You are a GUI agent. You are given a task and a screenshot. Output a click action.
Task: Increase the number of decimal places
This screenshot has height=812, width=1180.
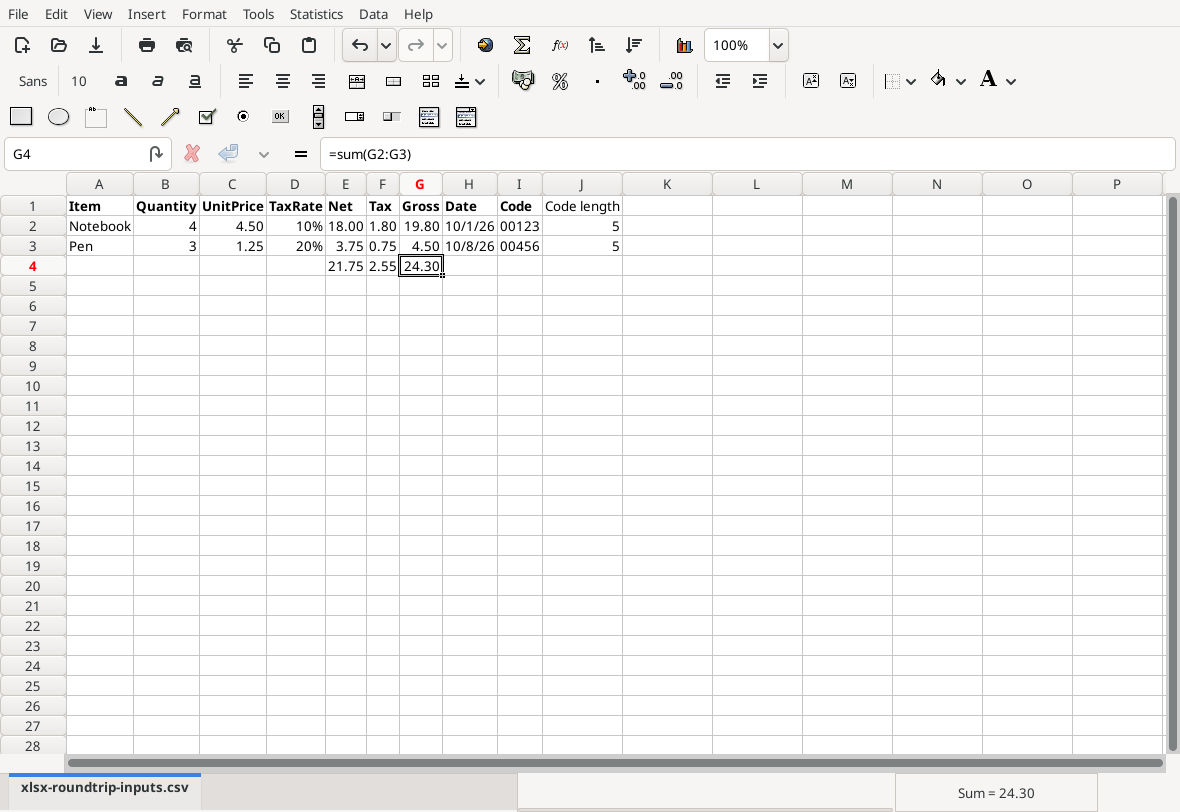(634, 81)
